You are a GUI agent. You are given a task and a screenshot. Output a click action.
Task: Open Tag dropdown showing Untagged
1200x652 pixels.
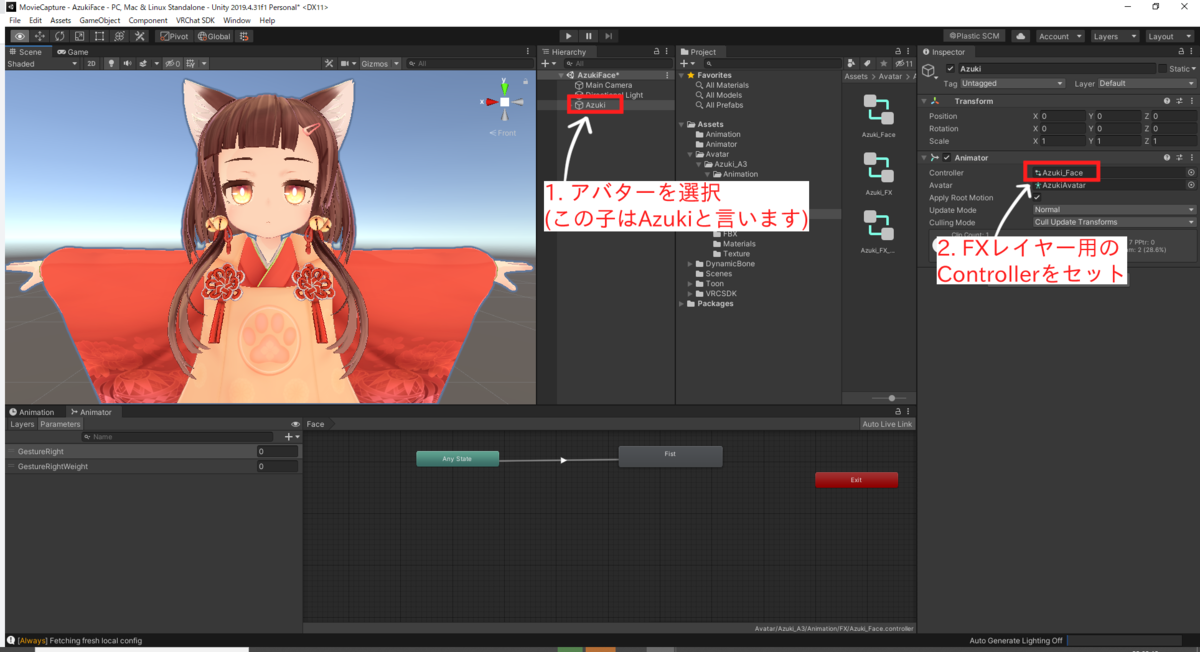coord(1014,84)
